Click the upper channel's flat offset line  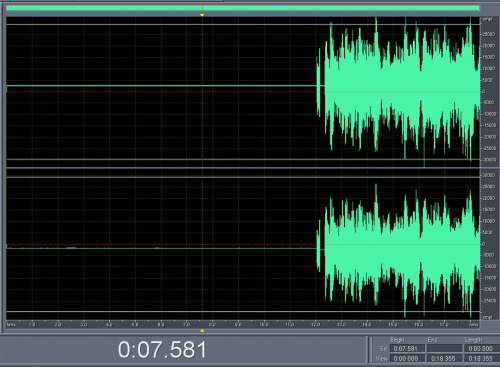tap(161, 86)
